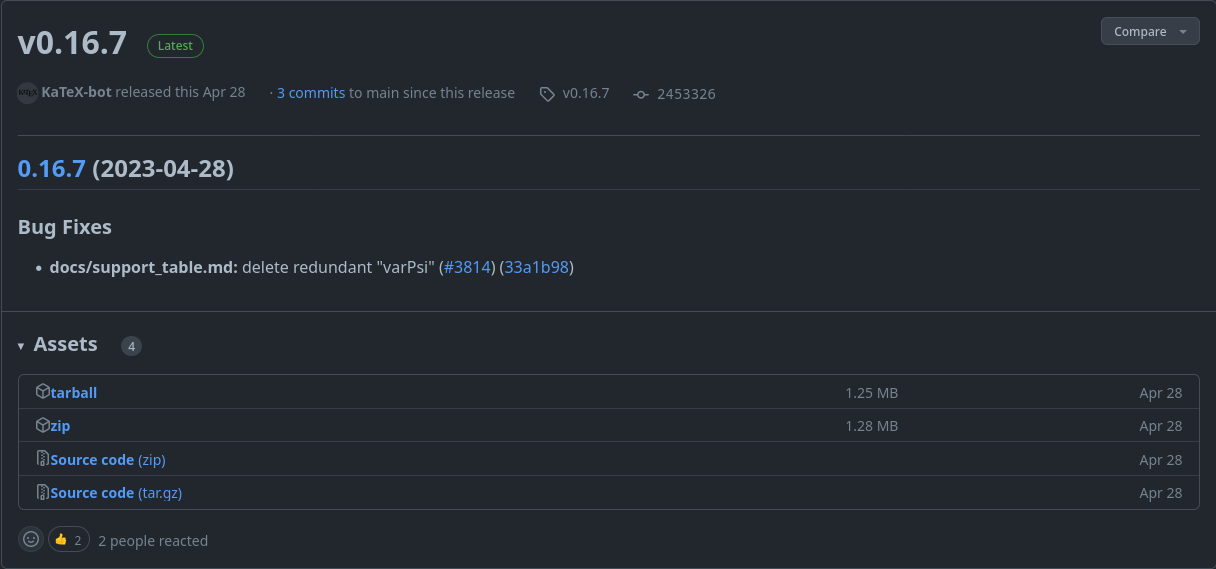Open the Compare dropdown
The width and height of the screenshot is (1216, 569).
click(1150, 31)
